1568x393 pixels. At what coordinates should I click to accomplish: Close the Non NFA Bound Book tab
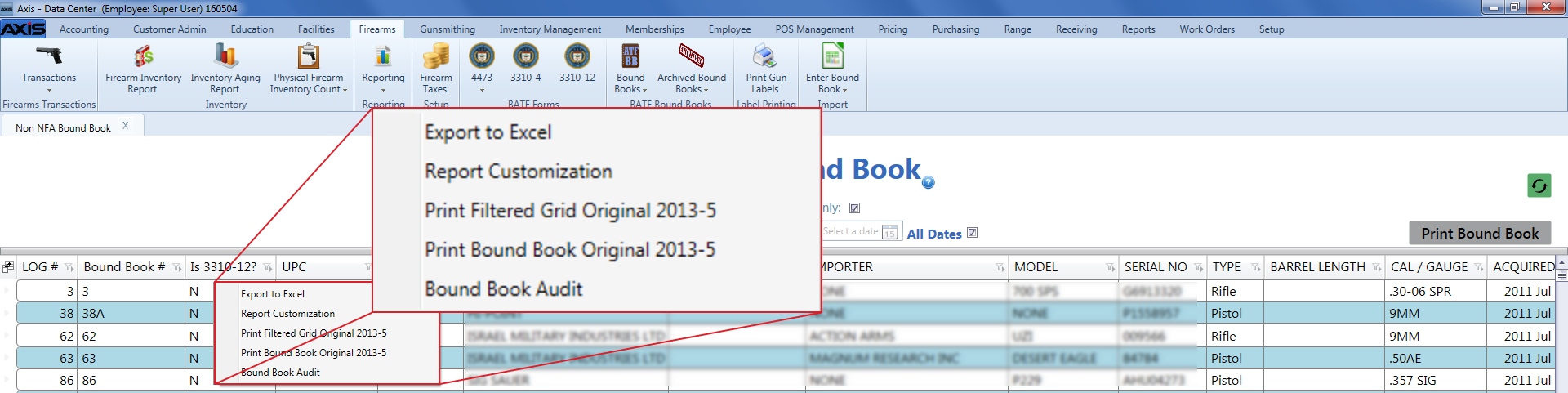(126, 126)
